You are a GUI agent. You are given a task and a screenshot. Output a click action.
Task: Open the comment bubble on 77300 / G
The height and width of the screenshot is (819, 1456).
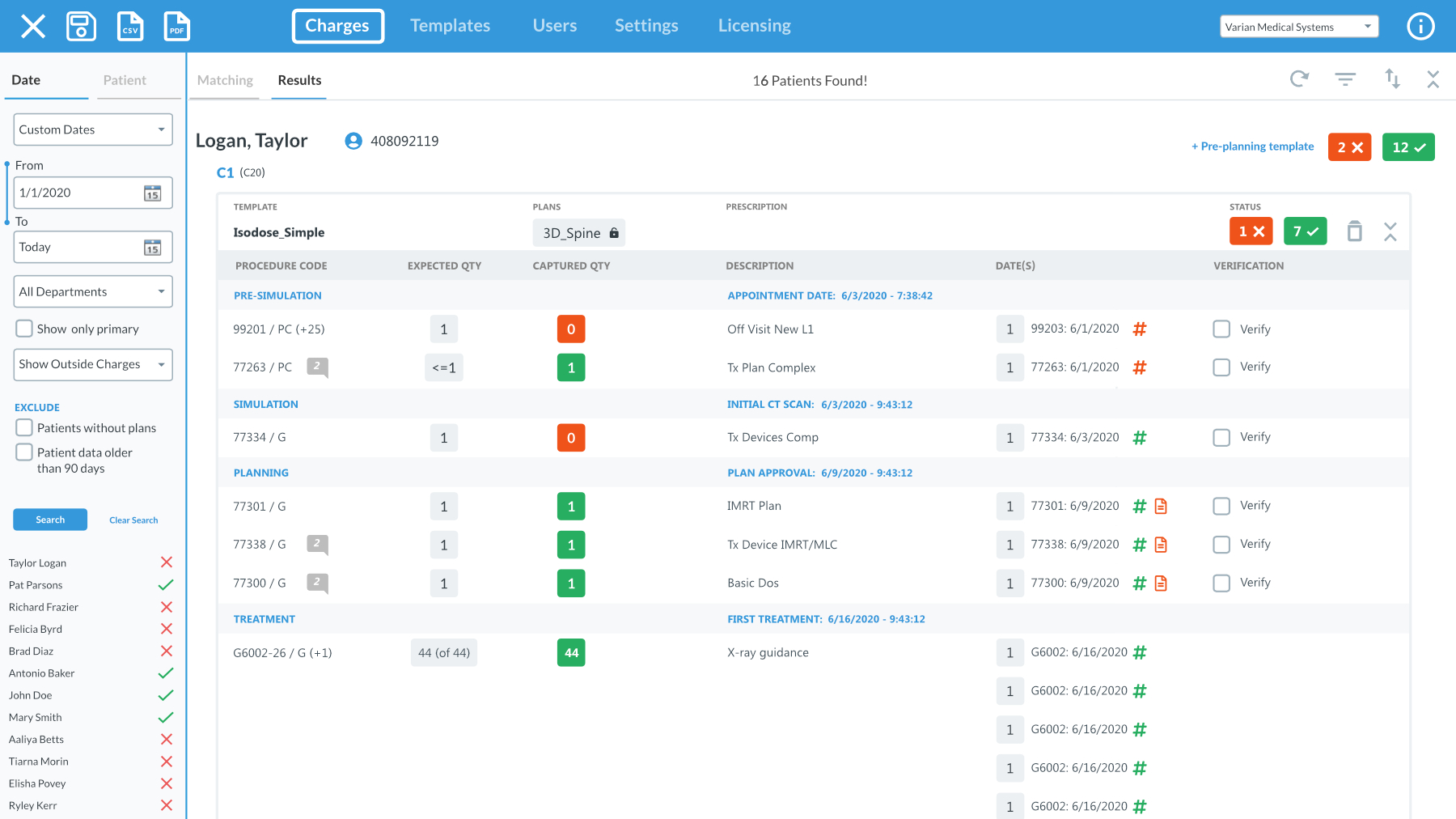(x=317, y=583)
